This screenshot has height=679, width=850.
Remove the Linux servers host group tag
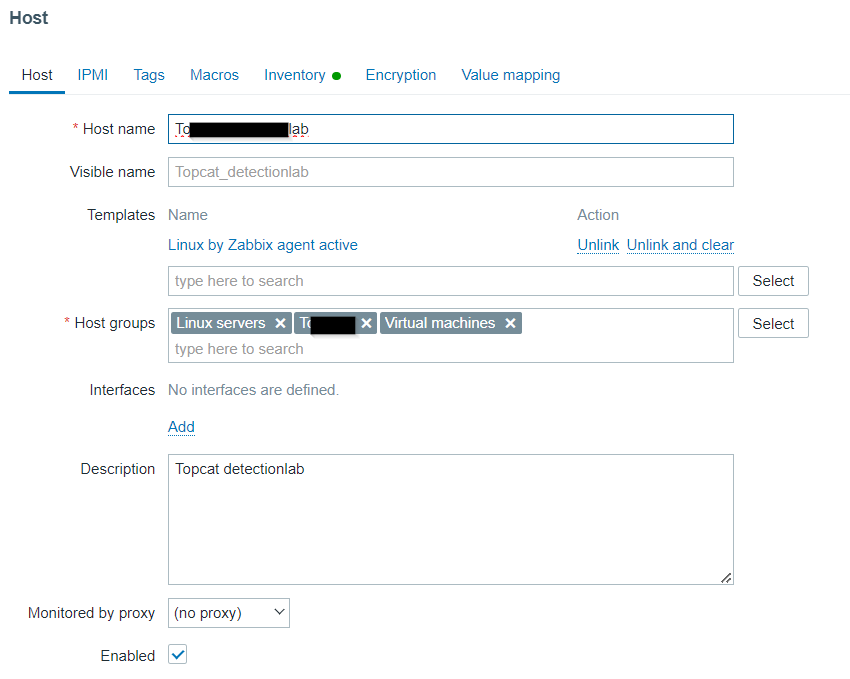point(281,323)
